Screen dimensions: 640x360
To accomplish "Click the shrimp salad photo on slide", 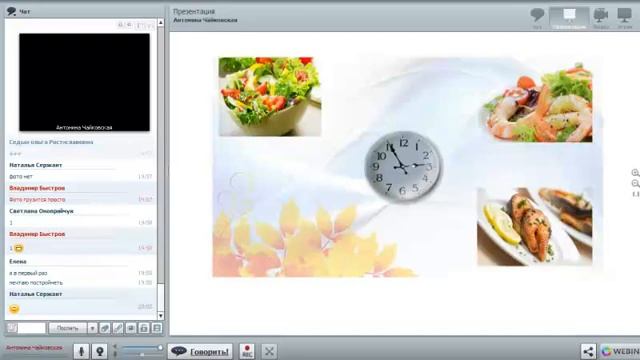I will 537,103.
